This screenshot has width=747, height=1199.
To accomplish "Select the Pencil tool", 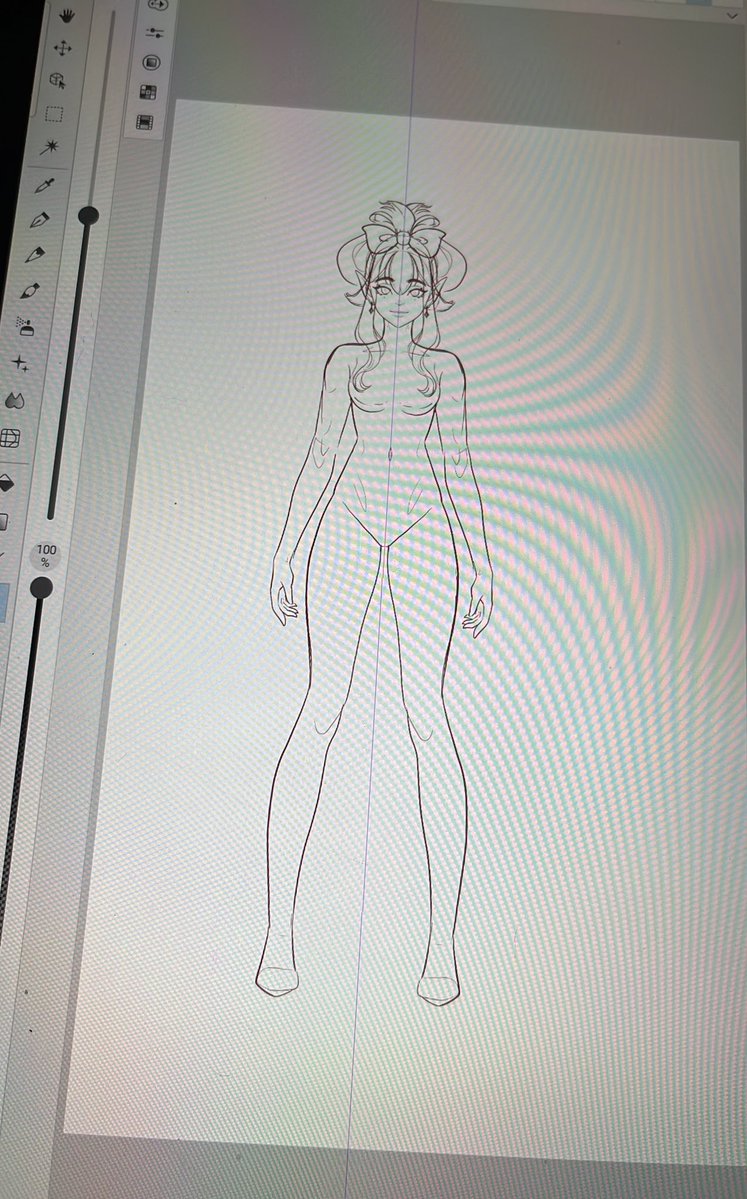I will pyautogui.click(x=34, y=255).
